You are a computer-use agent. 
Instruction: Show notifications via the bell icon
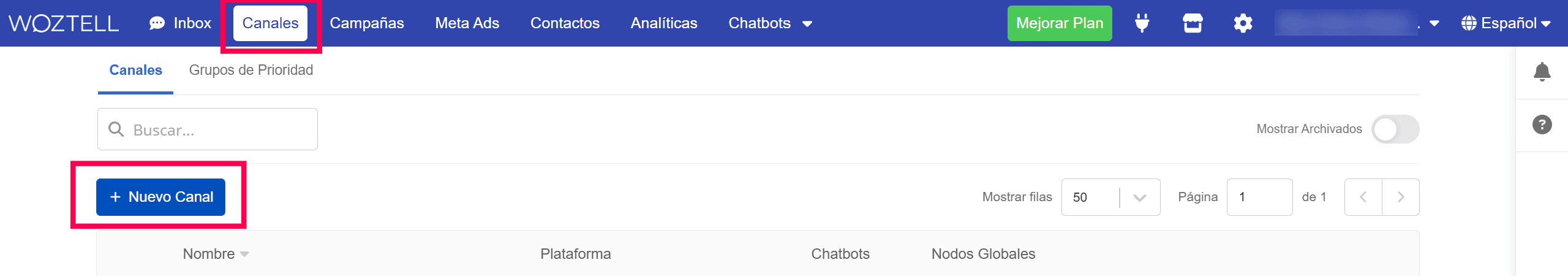[x=1542, y=72]
